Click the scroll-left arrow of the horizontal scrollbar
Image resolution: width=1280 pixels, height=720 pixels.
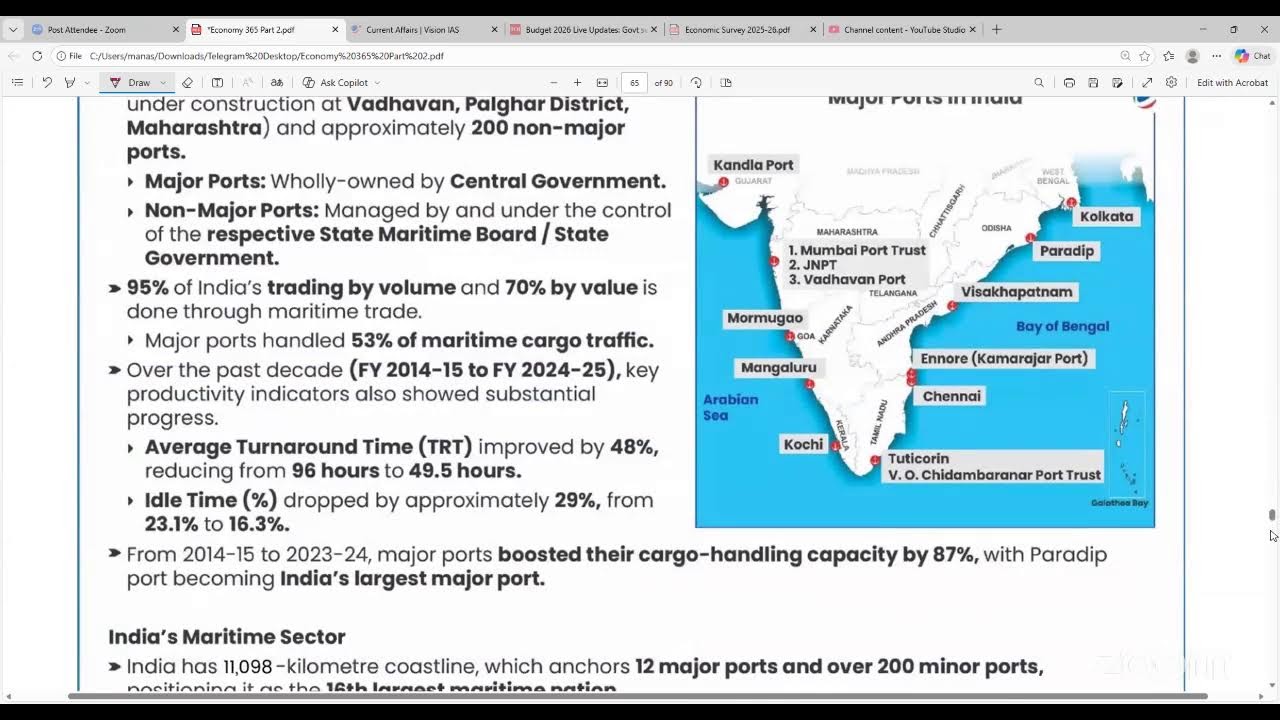coord(7,696)
